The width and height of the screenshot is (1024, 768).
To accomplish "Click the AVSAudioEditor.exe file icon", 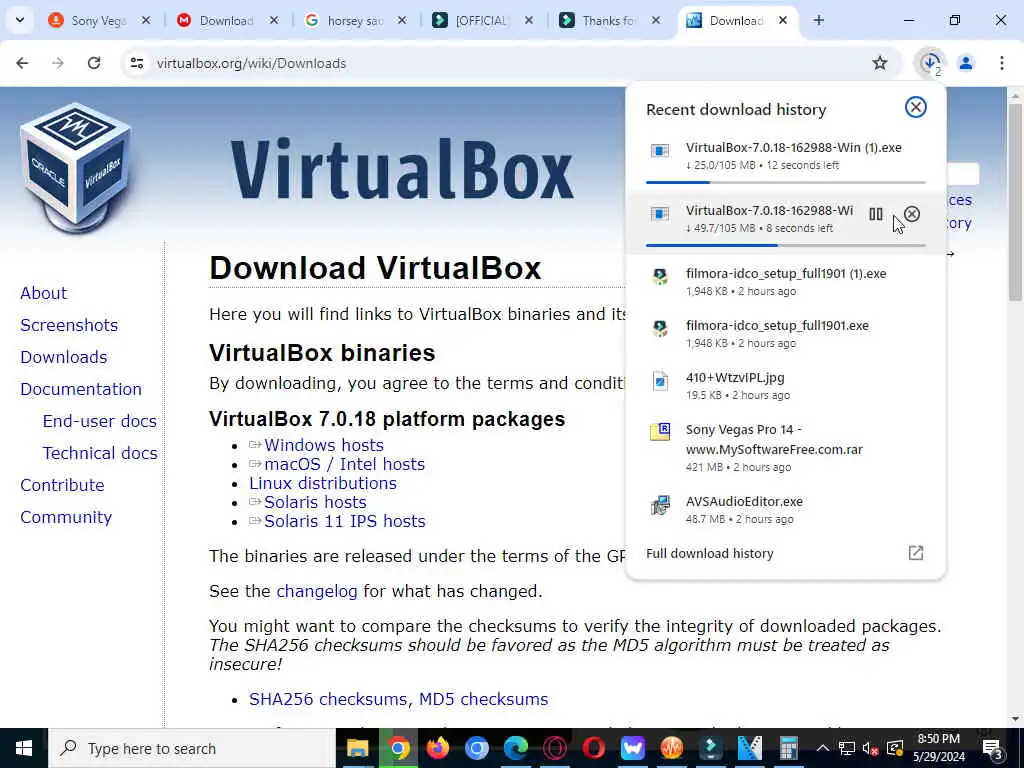I will 660,505.
